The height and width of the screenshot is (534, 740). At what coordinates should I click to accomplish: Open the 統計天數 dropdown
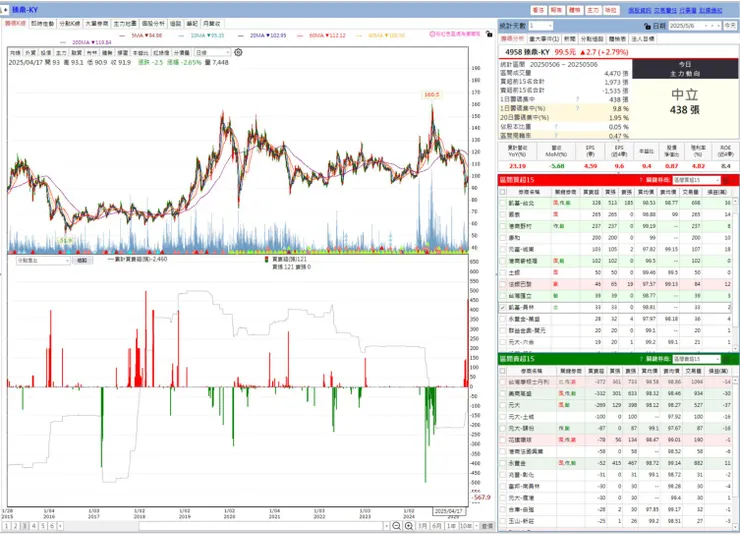coord(541,26)
